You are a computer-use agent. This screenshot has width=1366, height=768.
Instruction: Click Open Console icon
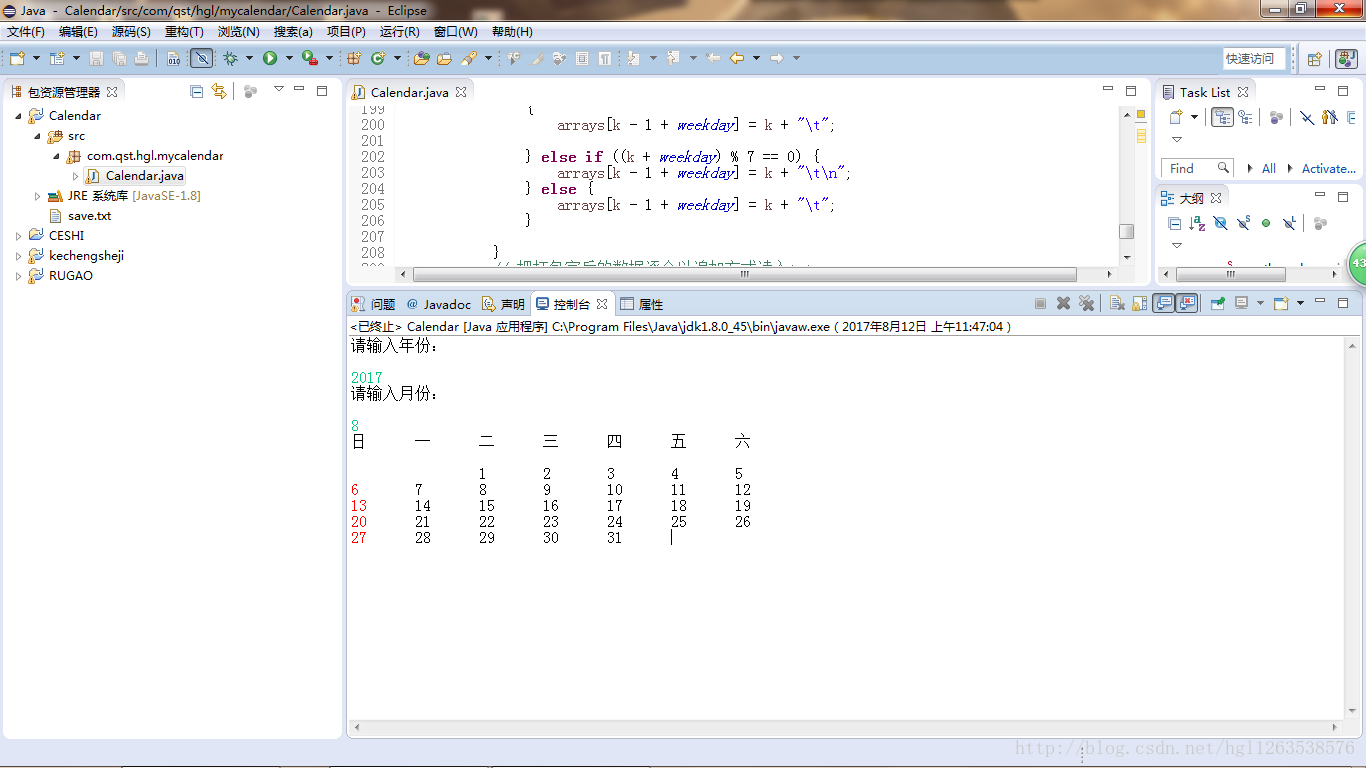click(x=1281, y=303)
